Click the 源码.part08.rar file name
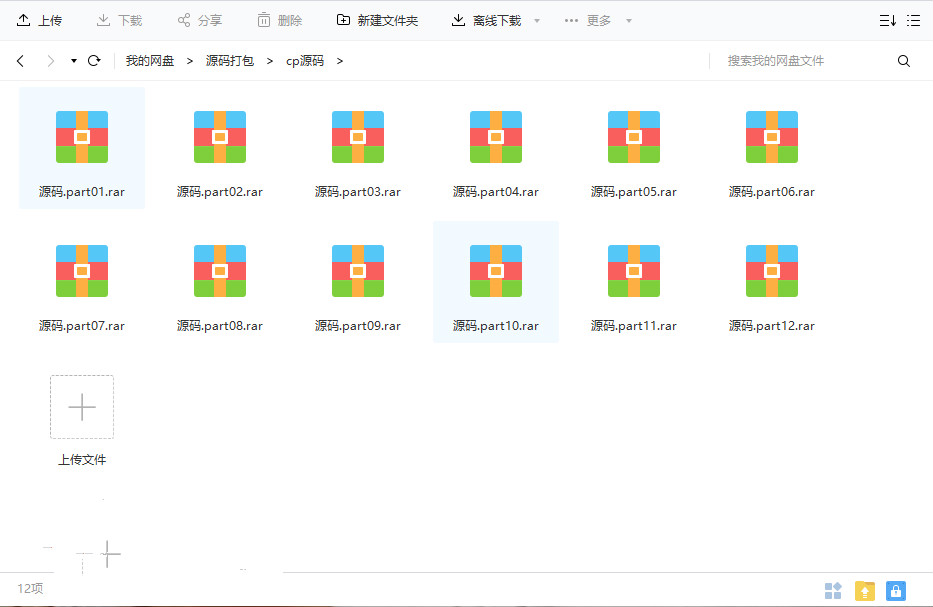The image size is (933, 607). pyautogui.click(x=220, y=326)
